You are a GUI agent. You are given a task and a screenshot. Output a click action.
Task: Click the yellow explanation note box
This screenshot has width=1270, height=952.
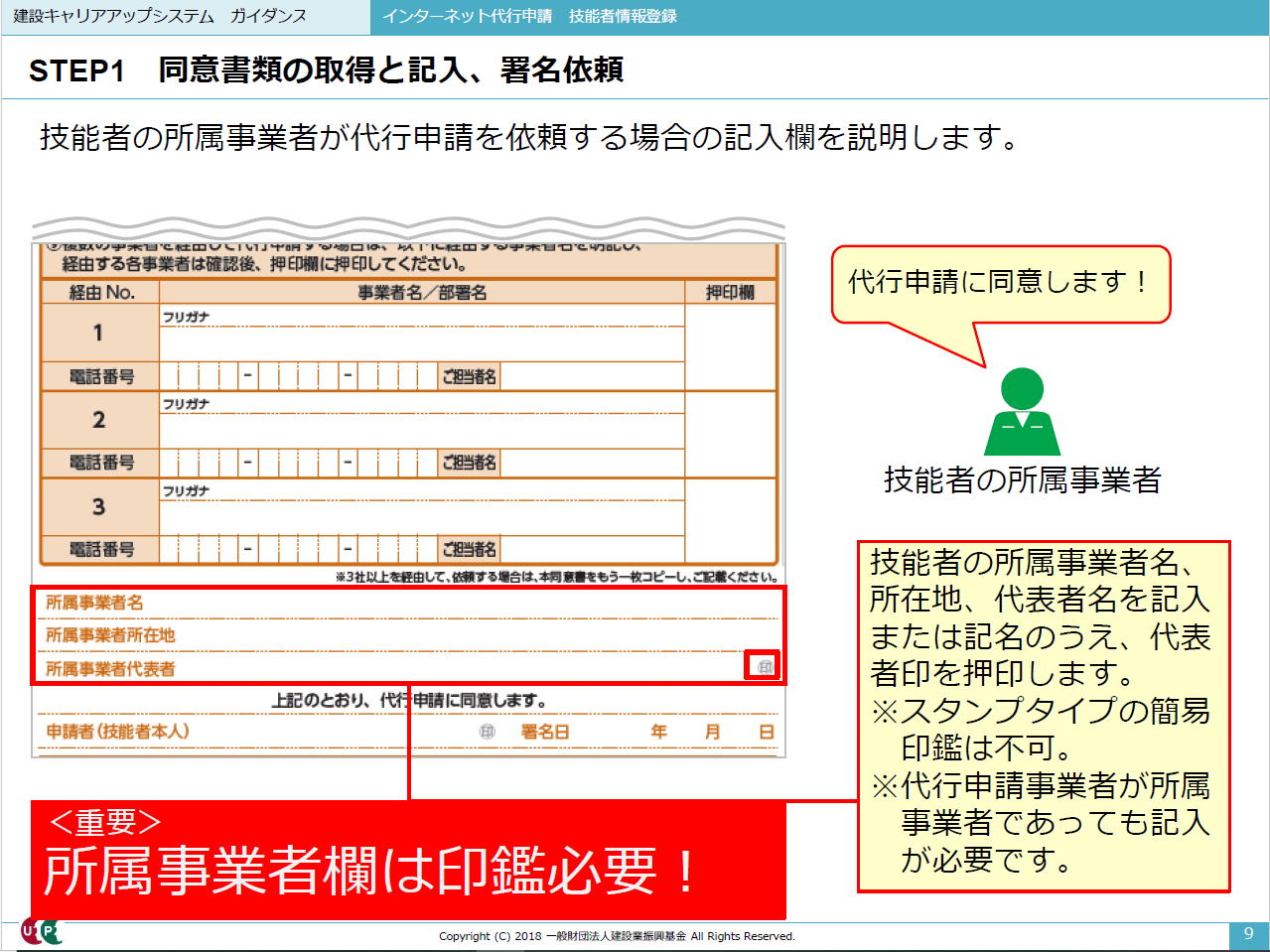coord(1043,716)
